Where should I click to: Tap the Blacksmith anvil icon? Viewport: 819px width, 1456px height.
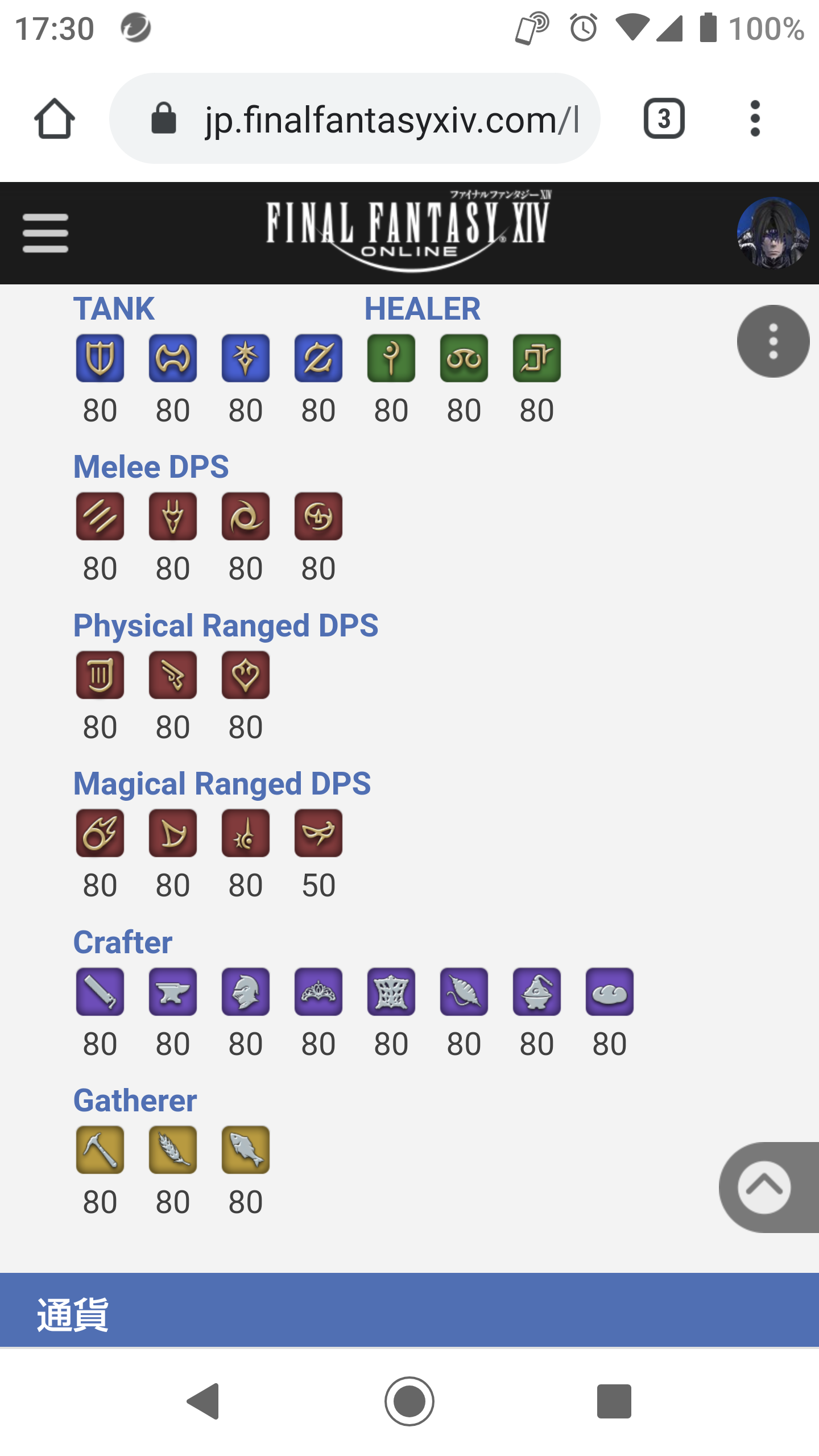pos(173,992)
